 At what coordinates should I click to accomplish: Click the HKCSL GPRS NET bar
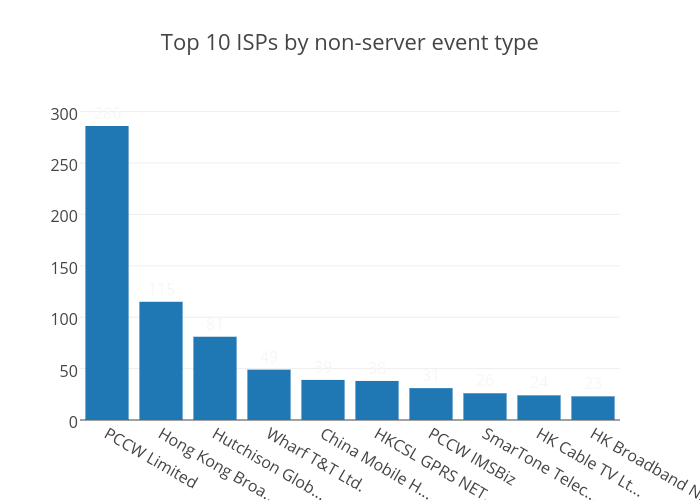click(x=377, y=400)
